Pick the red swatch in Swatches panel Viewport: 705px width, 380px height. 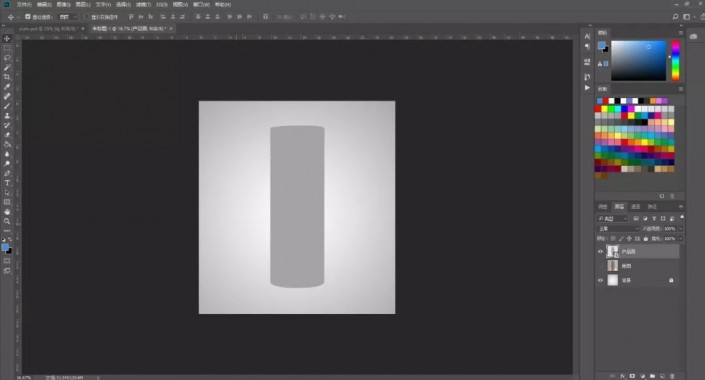coord(598,109)
